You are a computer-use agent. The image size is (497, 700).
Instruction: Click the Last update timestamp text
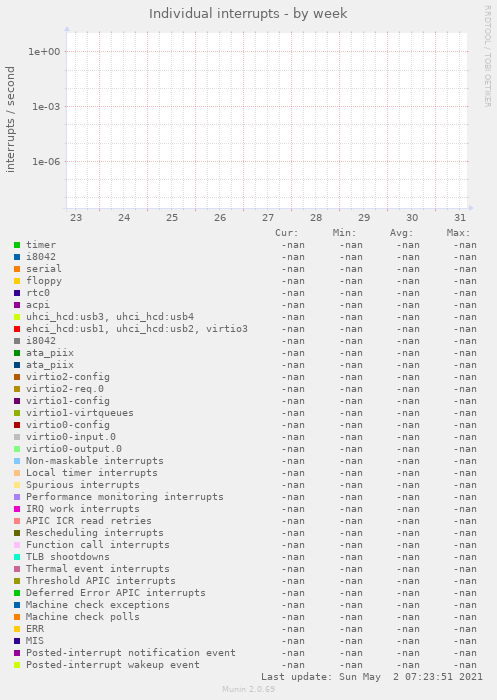coord(372,677)
